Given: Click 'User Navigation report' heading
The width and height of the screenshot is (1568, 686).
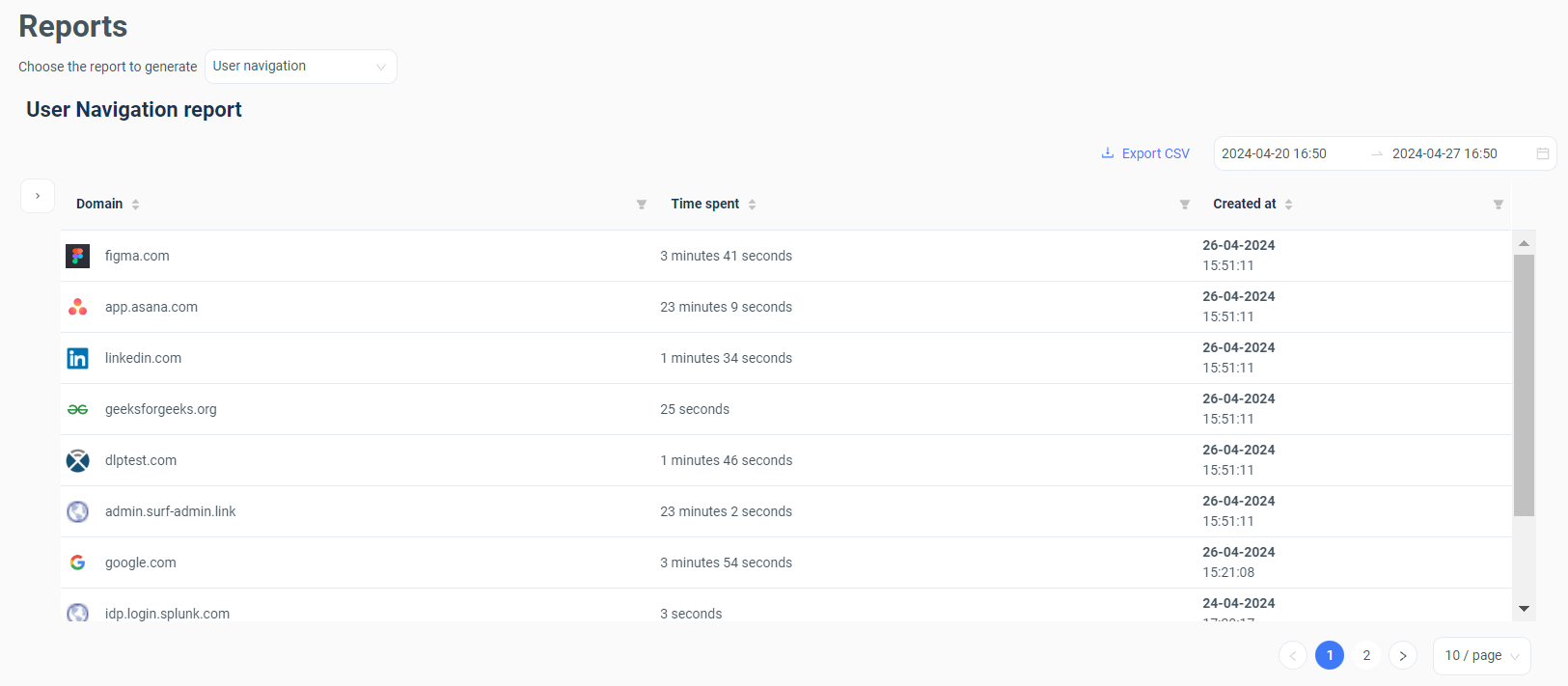Looking at the screenshot, I should 134,110.
